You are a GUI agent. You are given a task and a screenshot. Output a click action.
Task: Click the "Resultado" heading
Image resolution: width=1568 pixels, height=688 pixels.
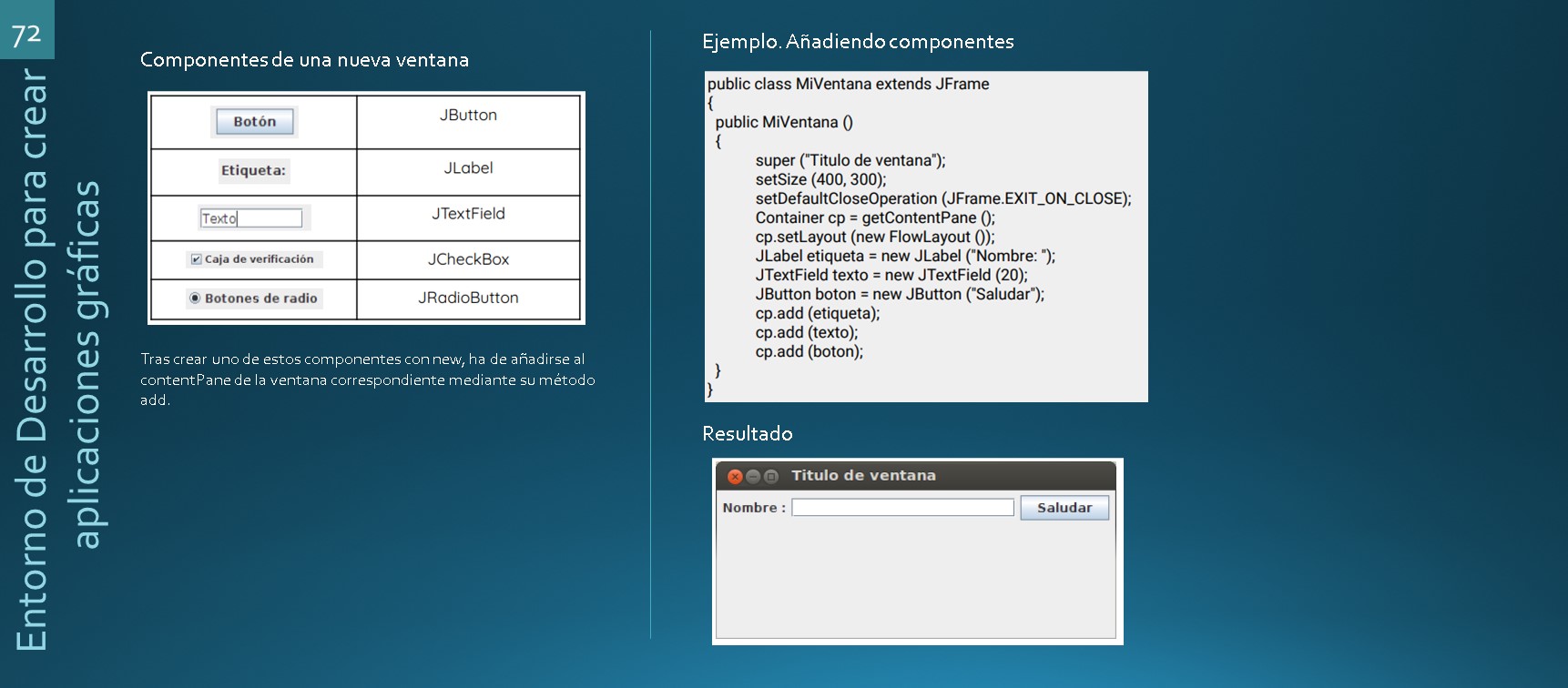tap(747, 434)
